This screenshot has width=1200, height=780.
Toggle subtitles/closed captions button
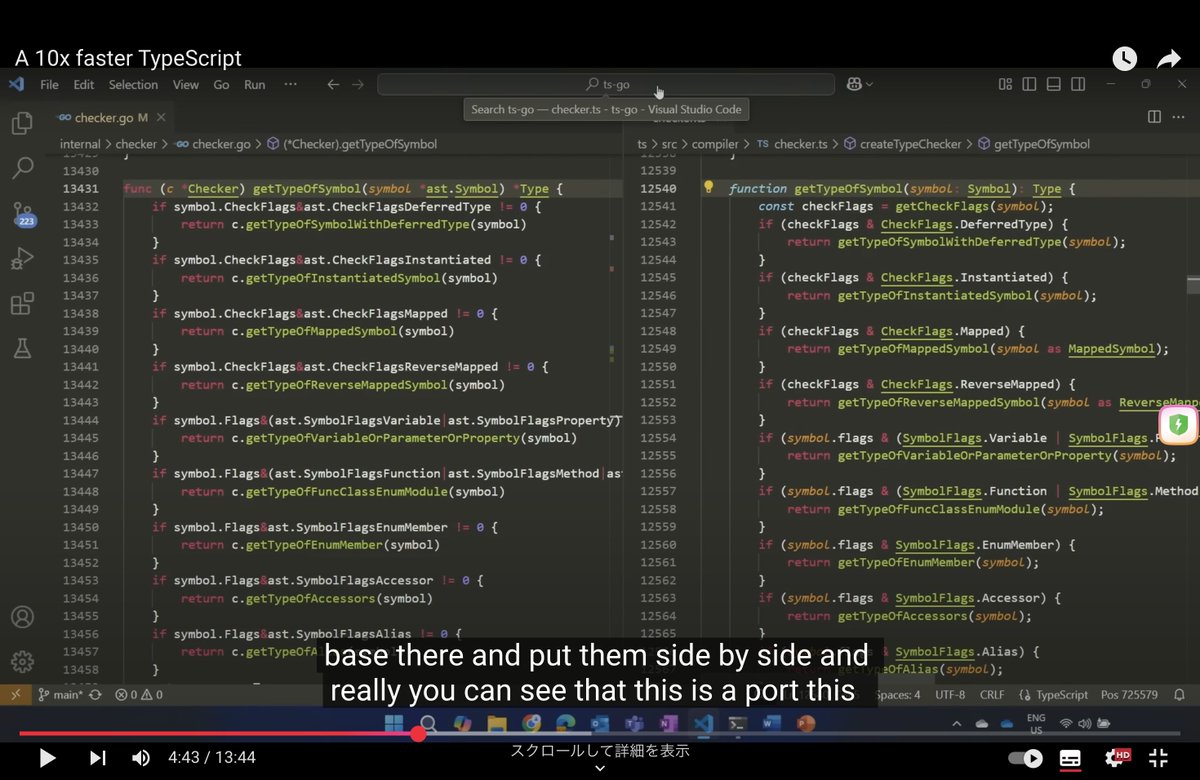[1070, 758]
